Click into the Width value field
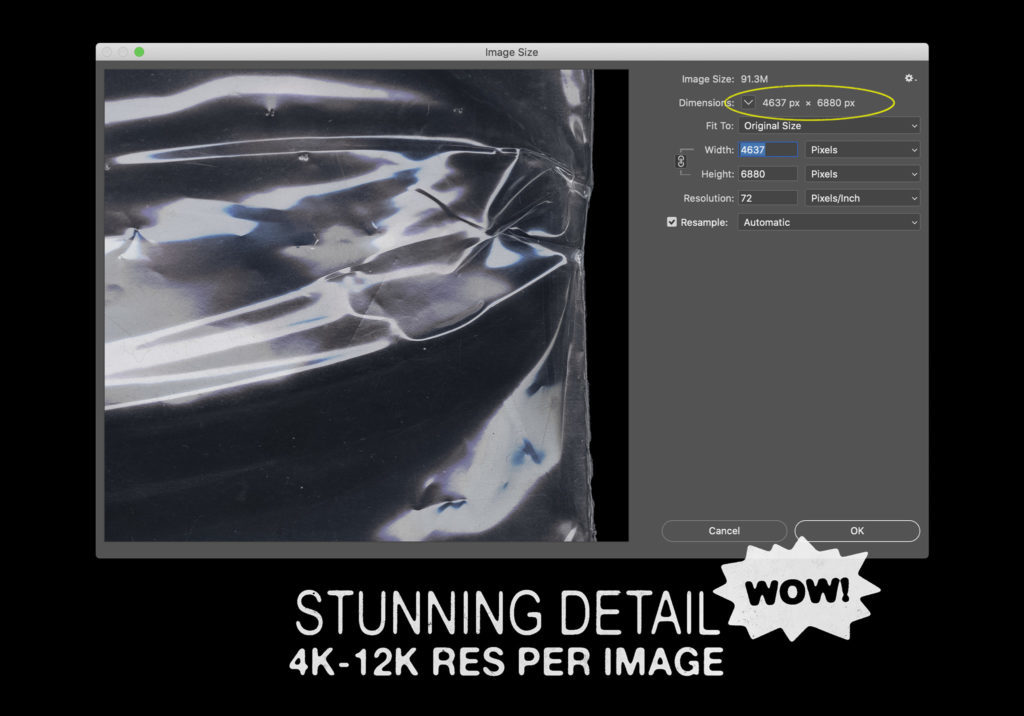The width and height of the screenshot is (1024, 716). pyautogui.click(x=767, y=150)
